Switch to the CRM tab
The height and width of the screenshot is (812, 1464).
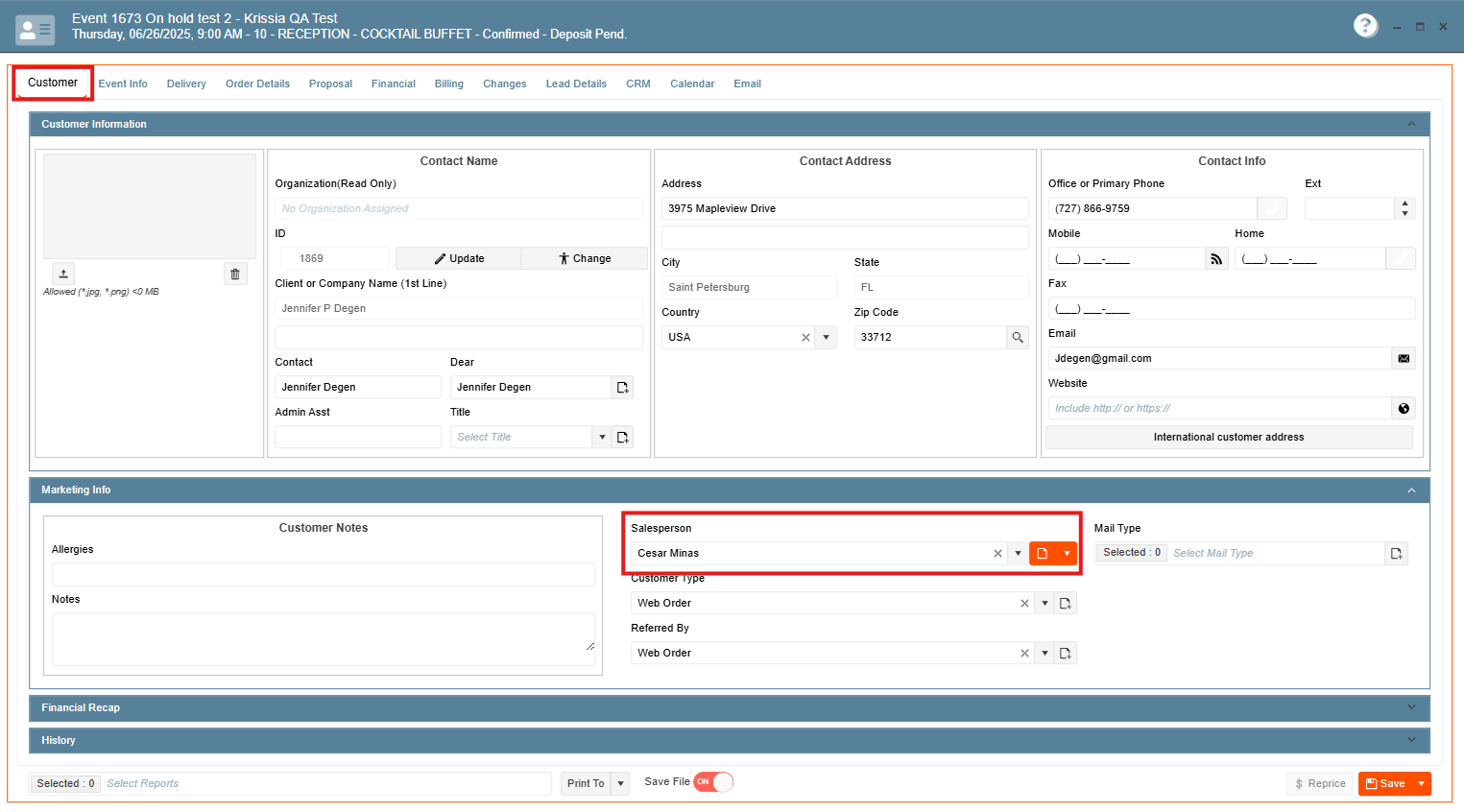[638, 84]
